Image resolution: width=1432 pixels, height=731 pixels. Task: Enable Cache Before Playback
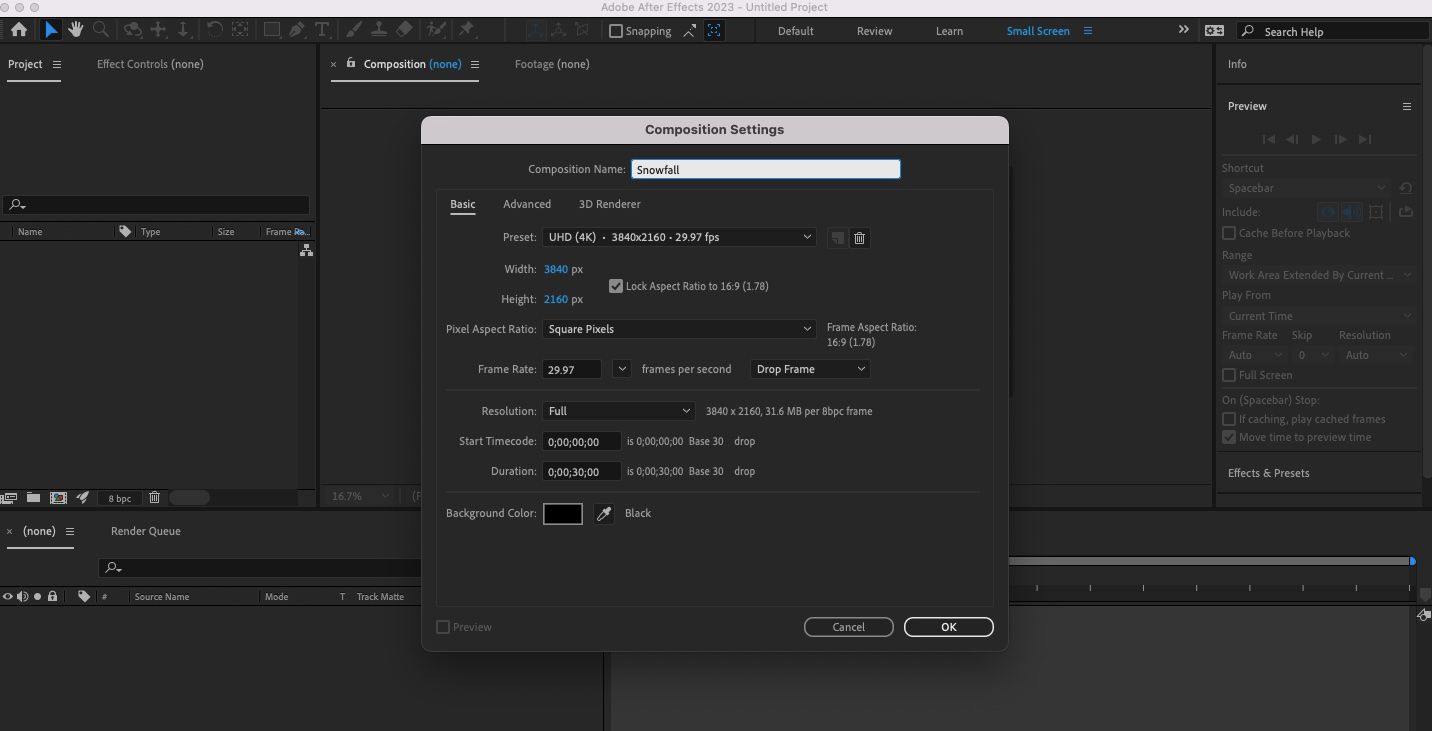pos(1229,233)
